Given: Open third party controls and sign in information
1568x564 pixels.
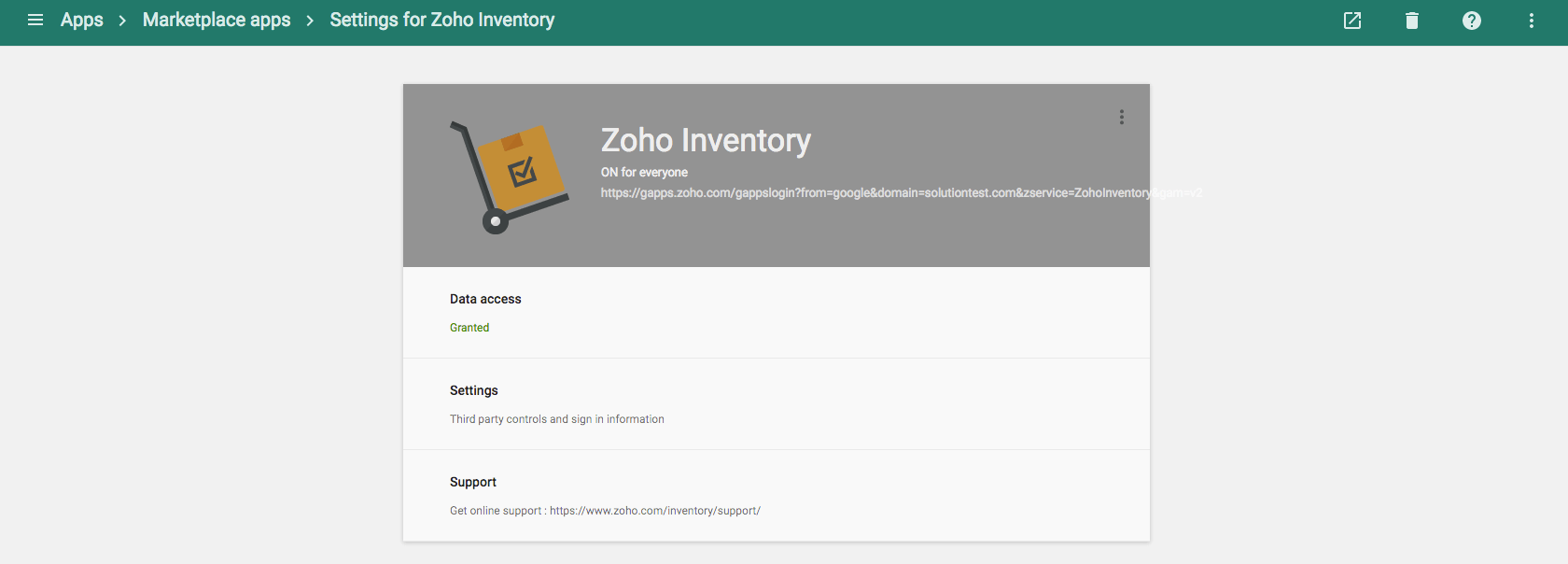Looking at the screenshot, I should coord(557,418).
